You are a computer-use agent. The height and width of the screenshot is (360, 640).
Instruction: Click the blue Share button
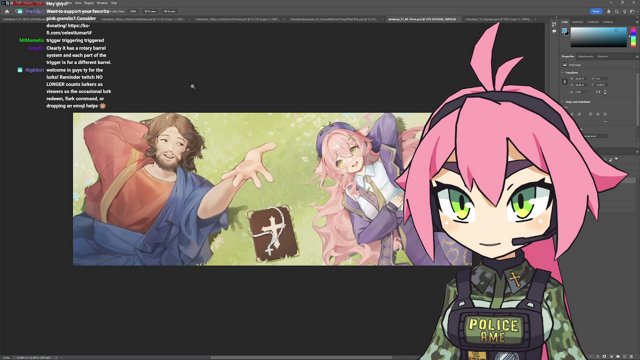596,11
